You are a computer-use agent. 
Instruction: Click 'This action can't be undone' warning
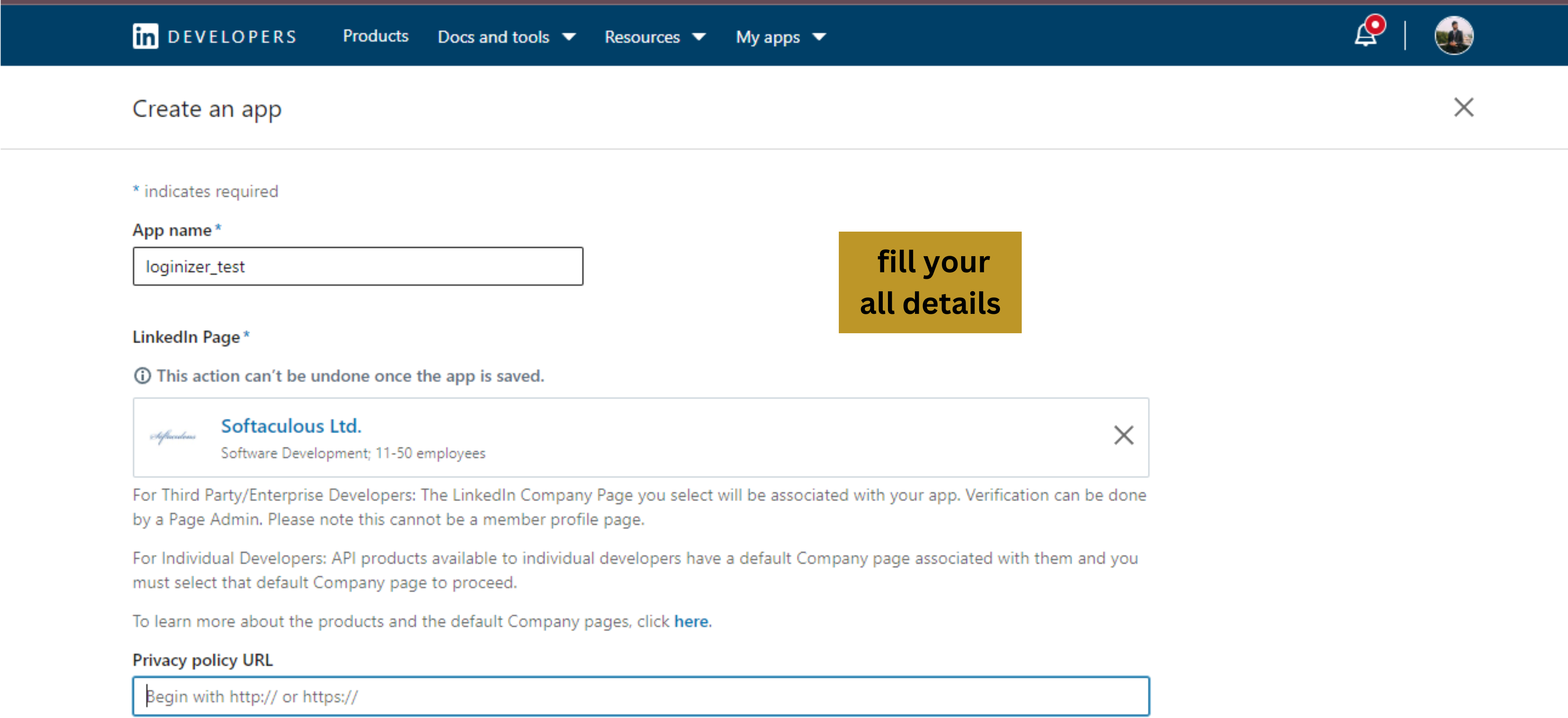(x=350, y=376)
